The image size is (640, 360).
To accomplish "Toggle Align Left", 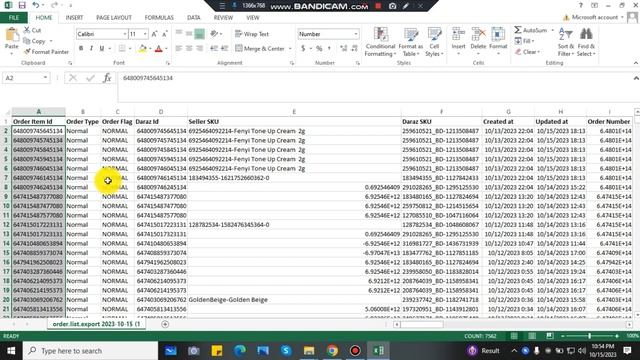I will pos(179,49).
